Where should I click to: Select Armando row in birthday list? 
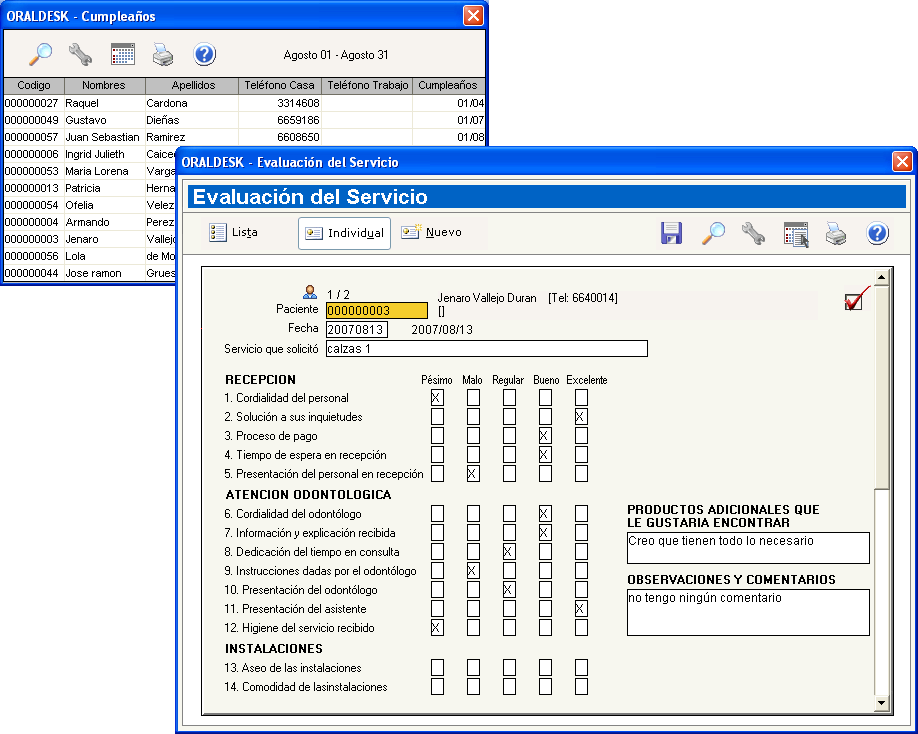click(x=90, y=222)
